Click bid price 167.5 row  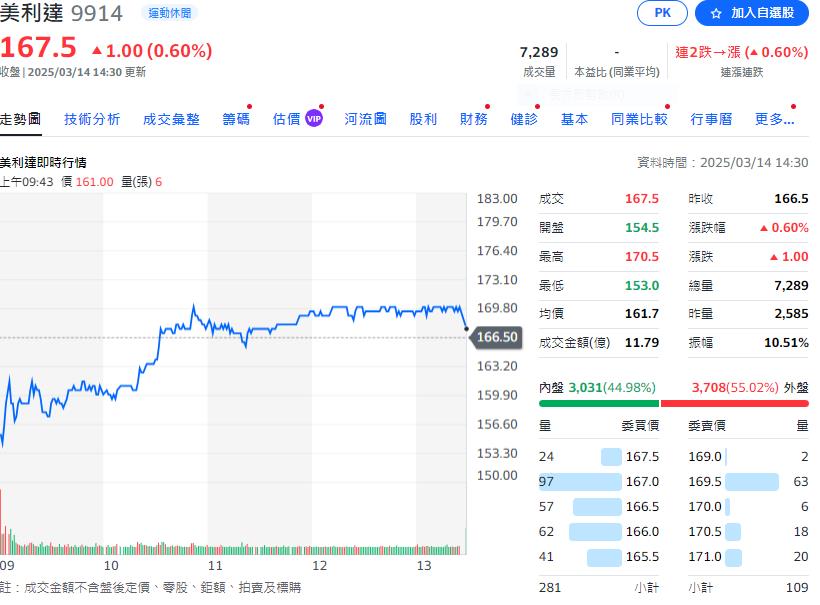pos(599,456)
